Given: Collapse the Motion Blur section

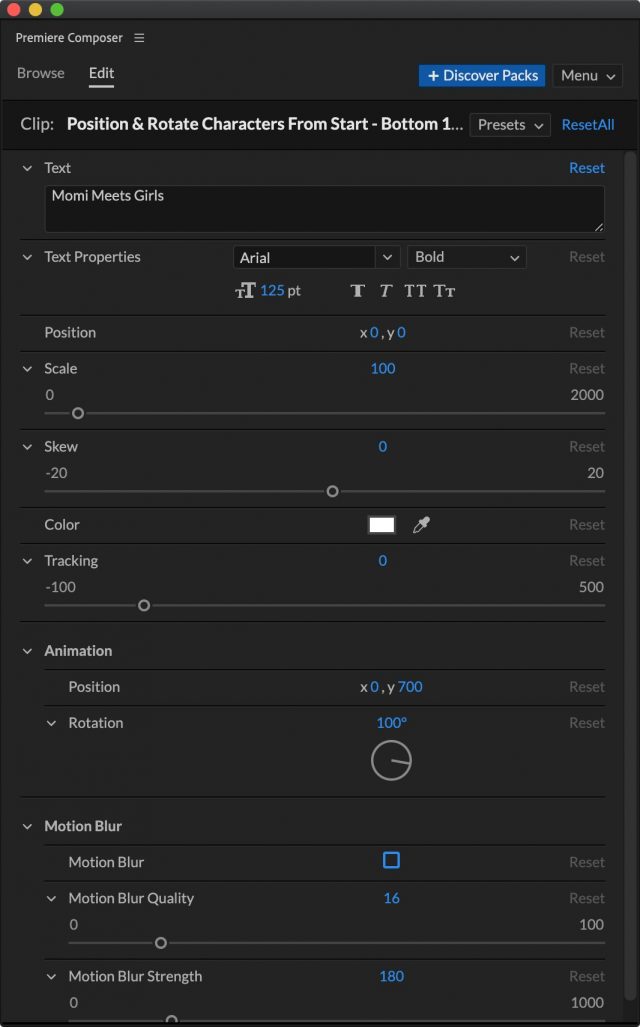Looking at the screenshot, I should 27,827.
